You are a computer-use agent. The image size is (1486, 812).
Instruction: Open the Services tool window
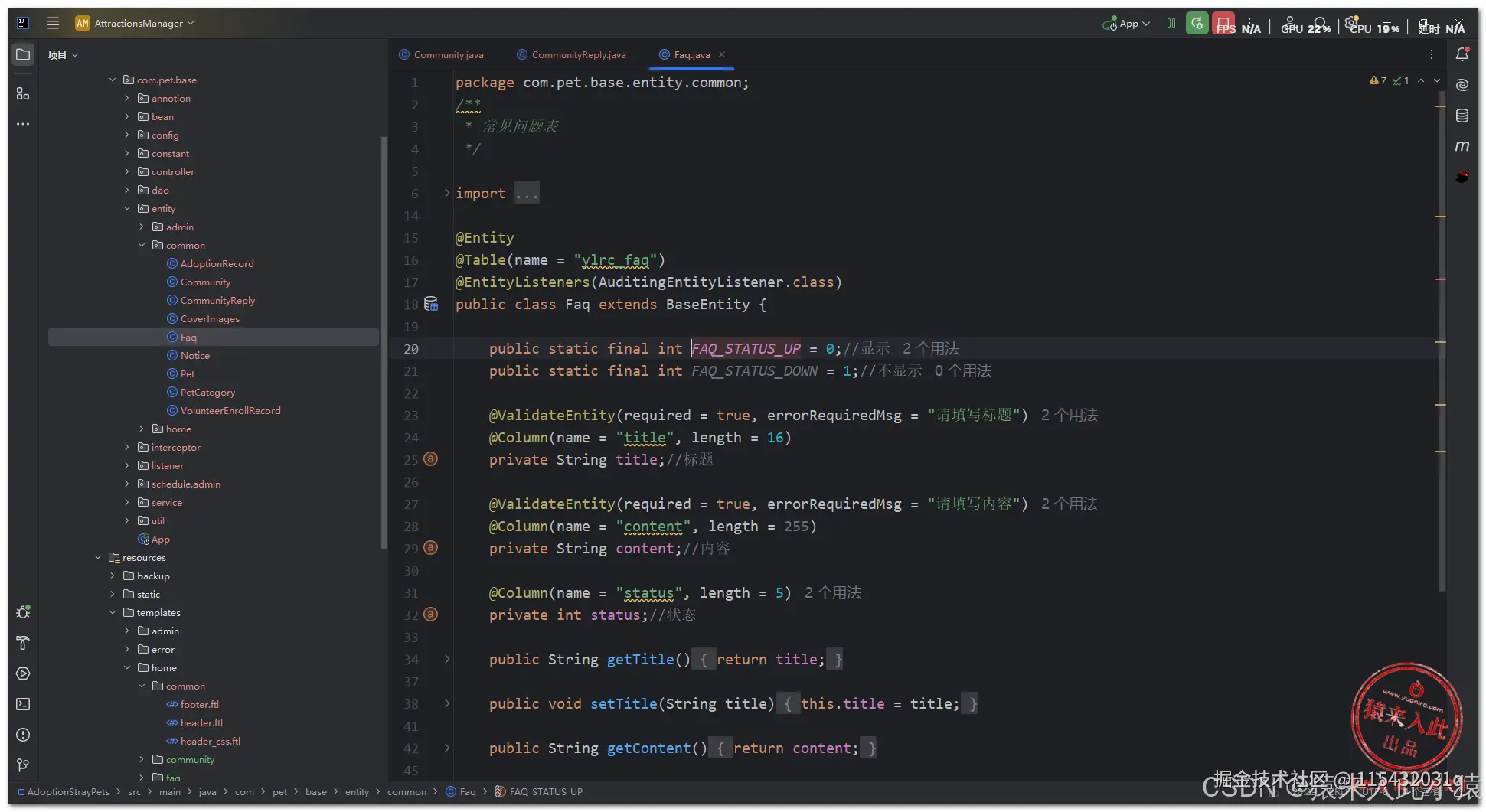point(23,673)
